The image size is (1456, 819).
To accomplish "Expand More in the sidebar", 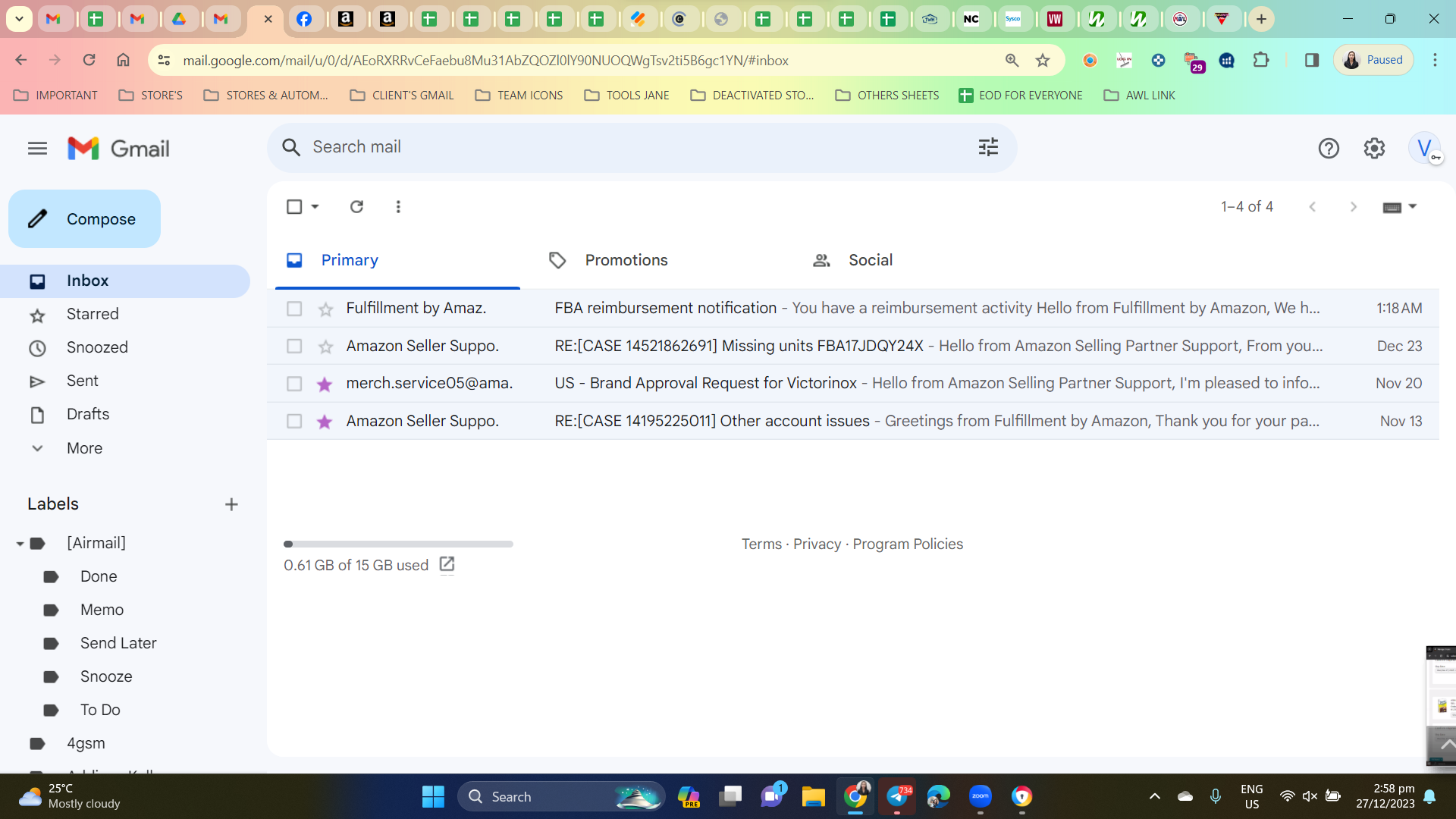I will 84,448.
